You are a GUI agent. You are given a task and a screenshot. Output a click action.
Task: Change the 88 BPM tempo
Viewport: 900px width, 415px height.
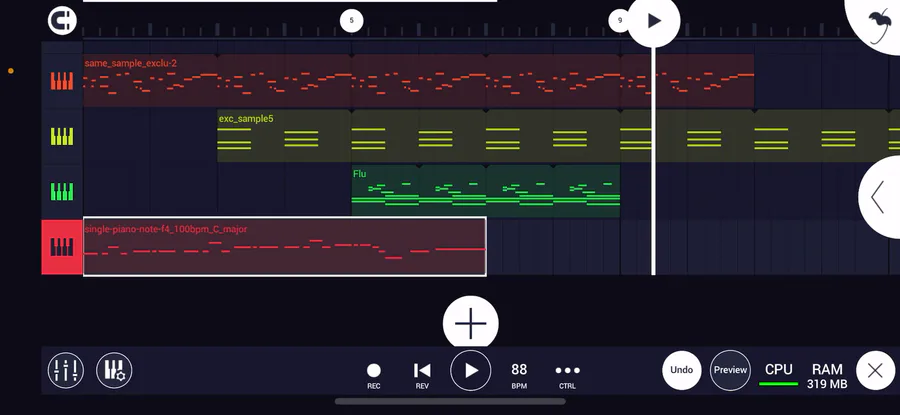519,375
